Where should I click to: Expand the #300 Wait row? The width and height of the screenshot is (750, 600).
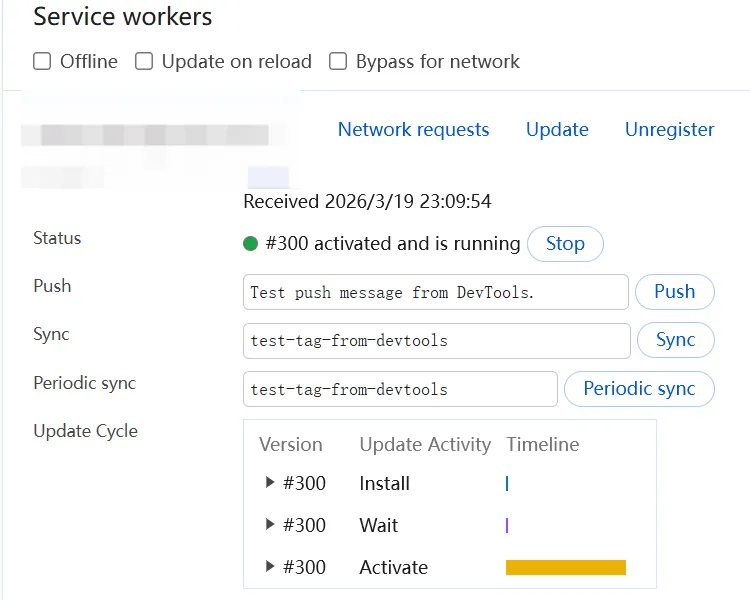click(270, 525)
